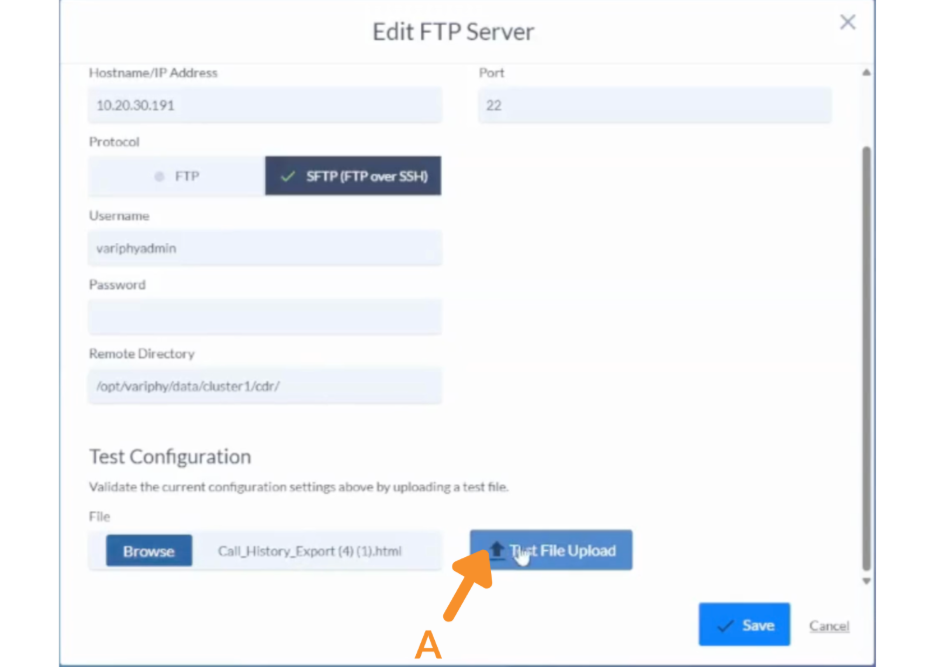Click into the Port field showing 22

pos(654,105)
